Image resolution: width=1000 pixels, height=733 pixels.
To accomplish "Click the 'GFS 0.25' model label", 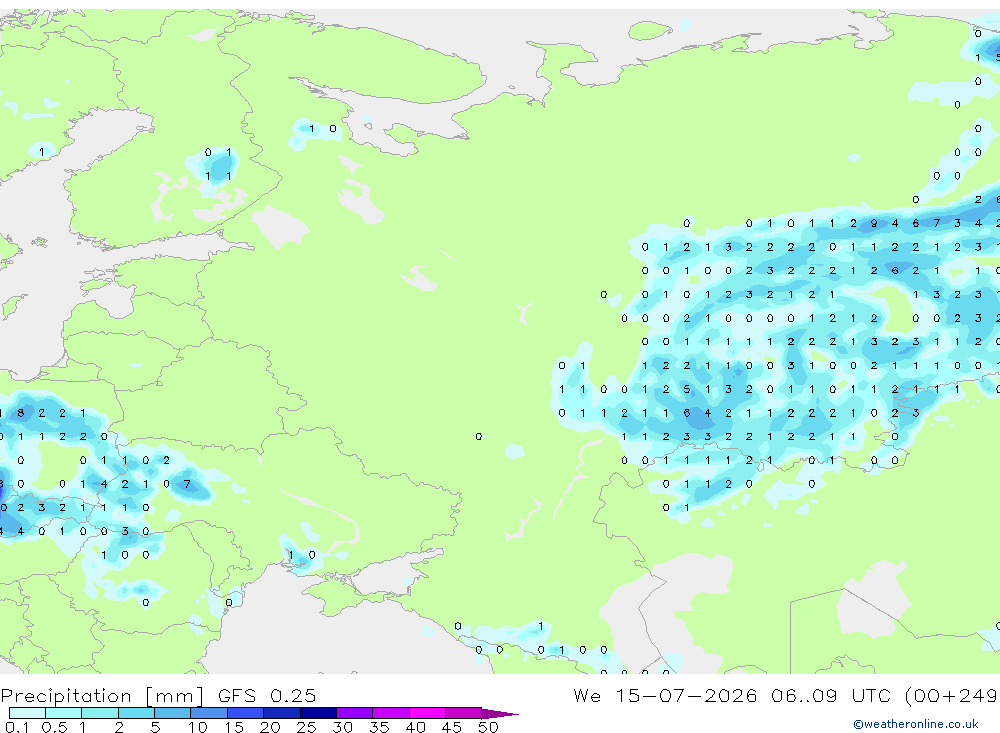I will click(267, 695).
